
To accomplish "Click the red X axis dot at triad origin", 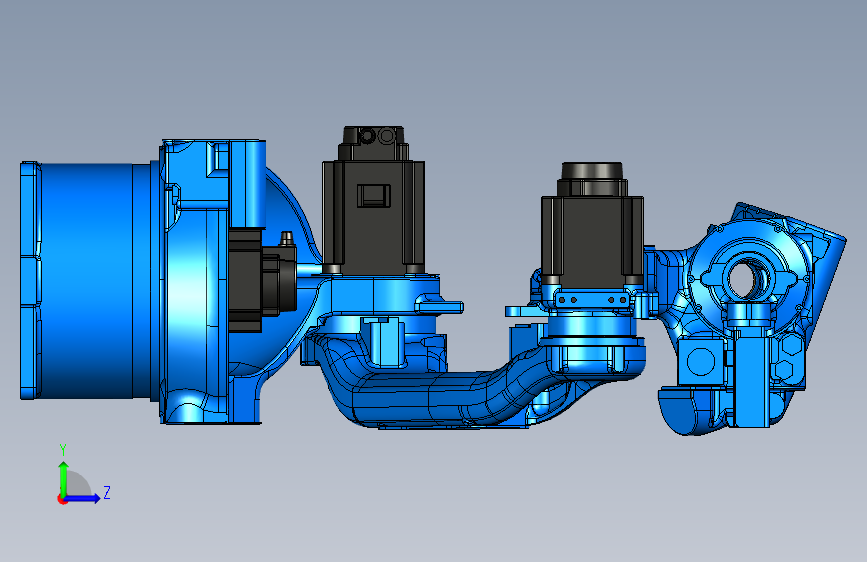I will [x=62, y=499].
